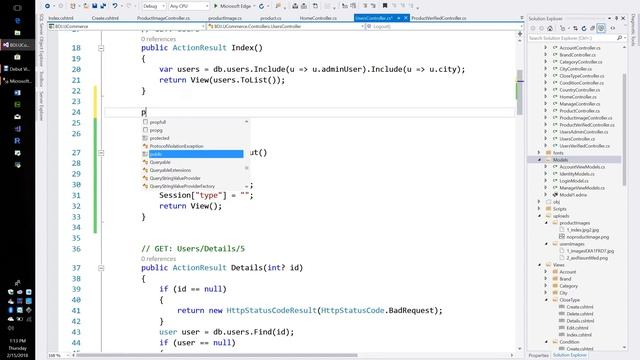
Task: Select the propg snippet suggestion
Action: tap(156, 130)
